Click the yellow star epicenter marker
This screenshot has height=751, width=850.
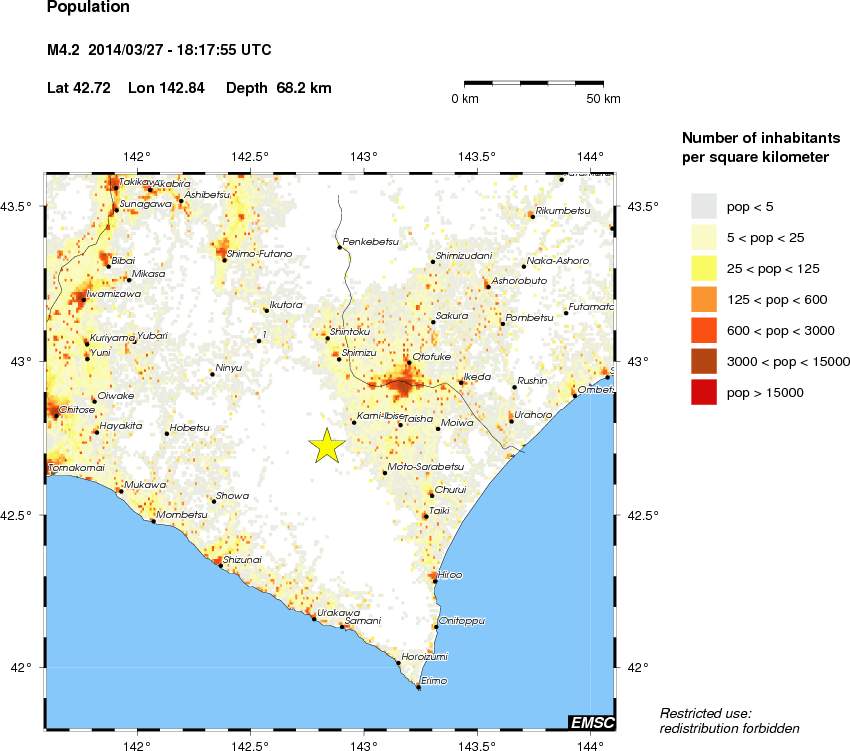(x=326, y=446)
